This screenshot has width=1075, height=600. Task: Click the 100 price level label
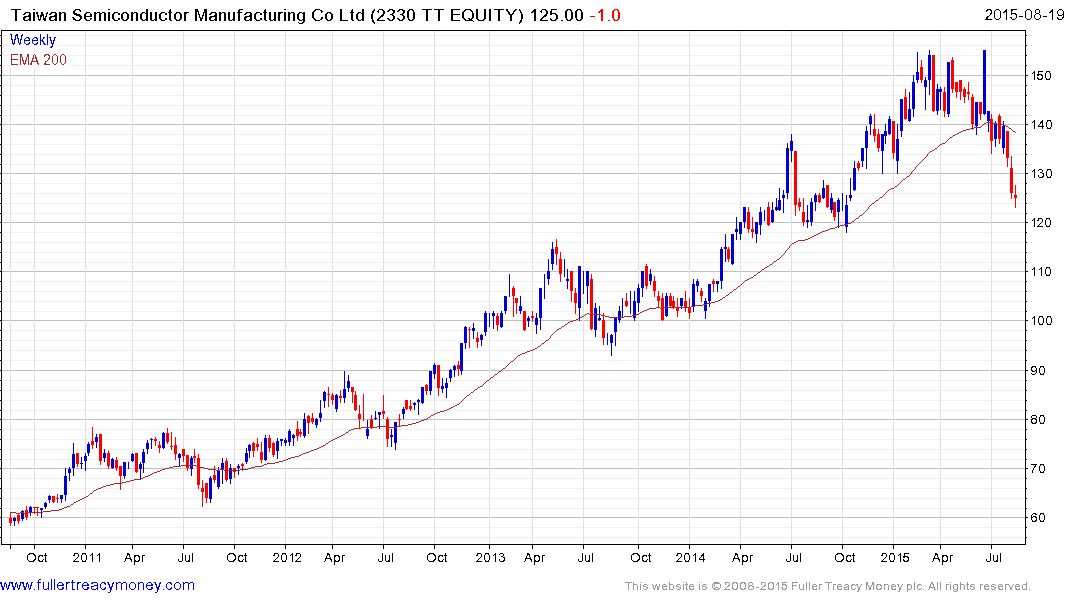click(x=1045, y=321)
